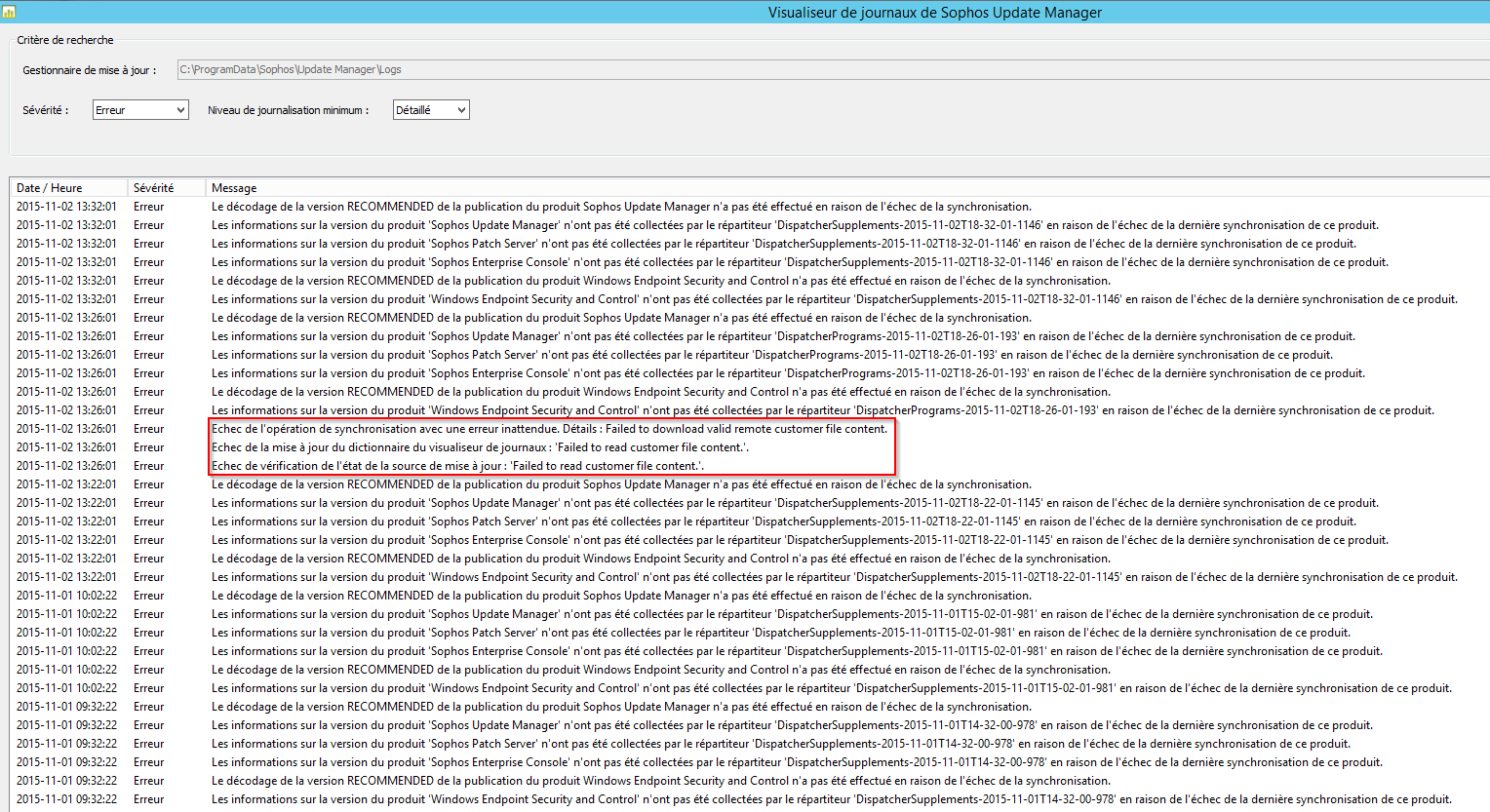
Task: Select the 'Sophos Update Manager' DispatcherSupplements-2015-11-01T15-02-01-981 message
Action: pos(792,614)
